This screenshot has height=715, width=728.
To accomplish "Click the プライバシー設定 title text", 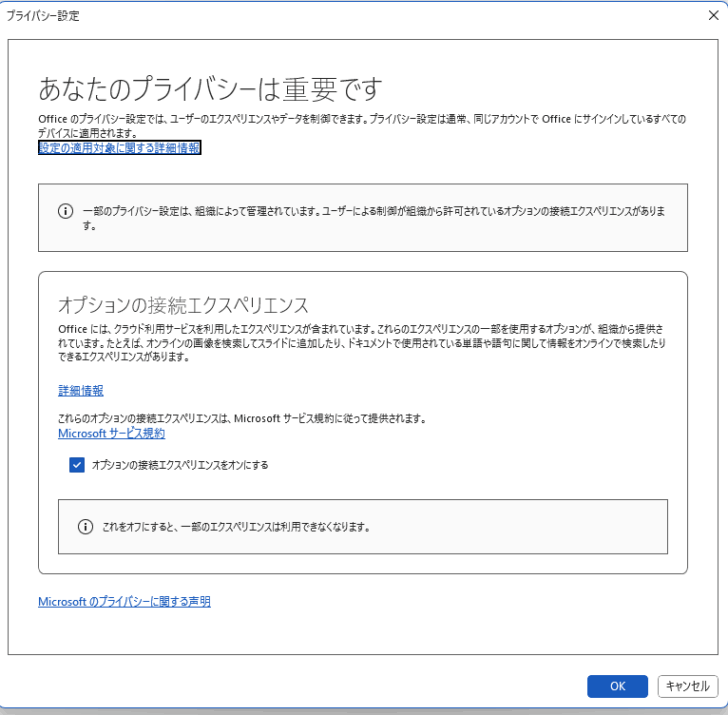I will 43,16.
